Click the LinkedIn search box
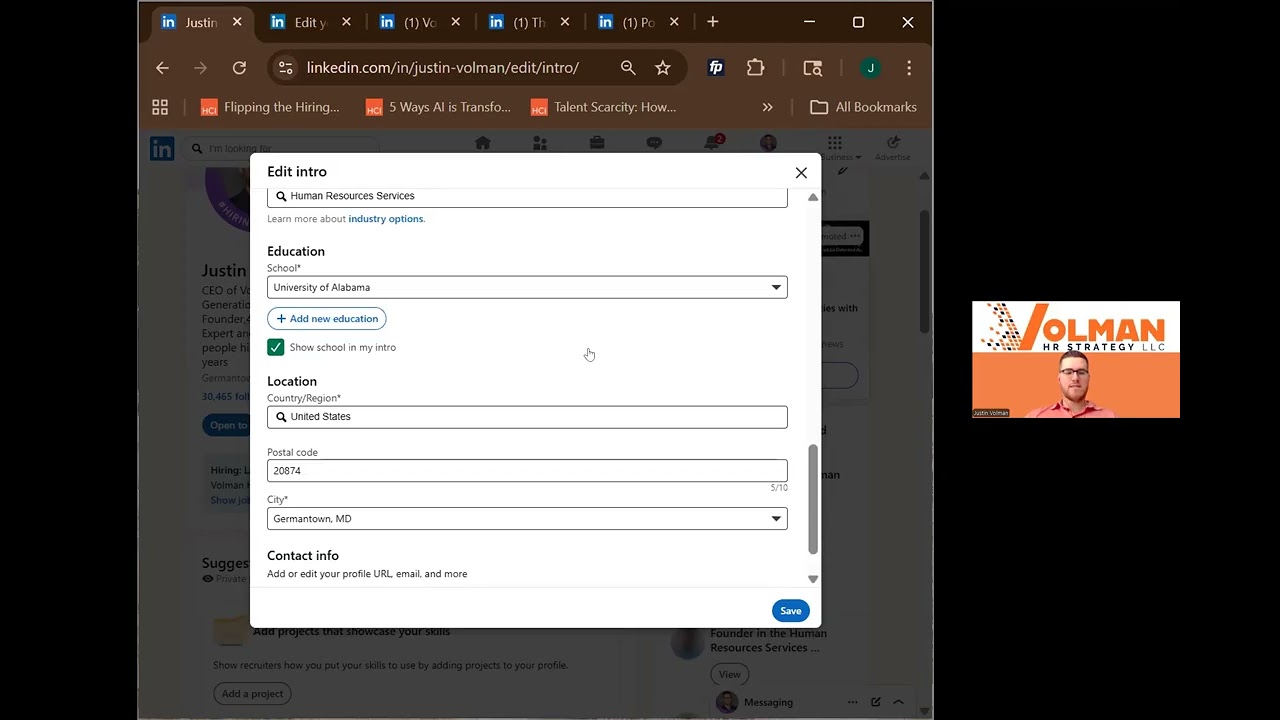The height and width of the screenshot is (720, 1280). pyautogui.click(x=283, y=148)
